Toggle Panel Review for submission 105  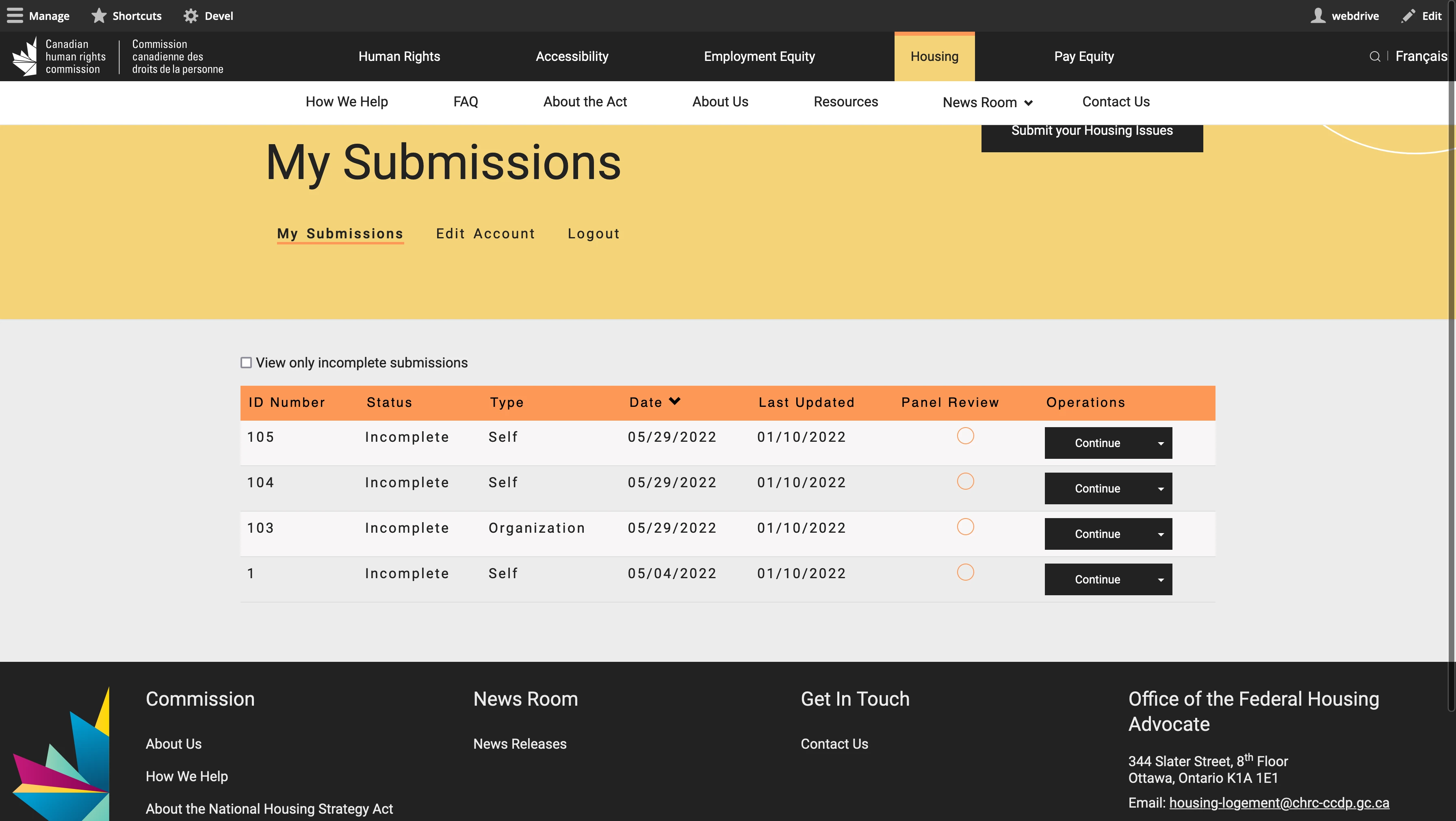coord(965,436)
